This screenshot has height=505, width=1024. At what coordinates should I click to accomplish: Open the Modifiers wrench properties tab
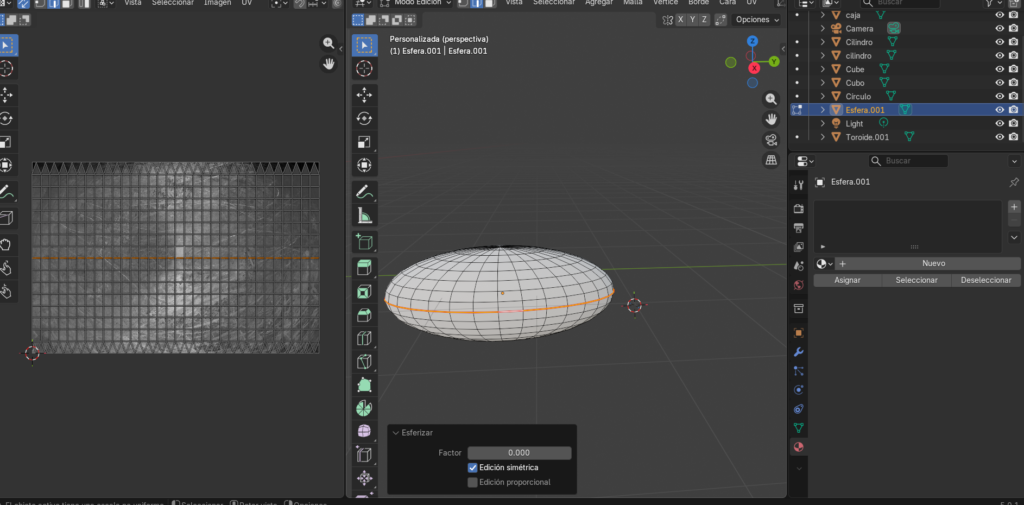(x=798, y=352)
